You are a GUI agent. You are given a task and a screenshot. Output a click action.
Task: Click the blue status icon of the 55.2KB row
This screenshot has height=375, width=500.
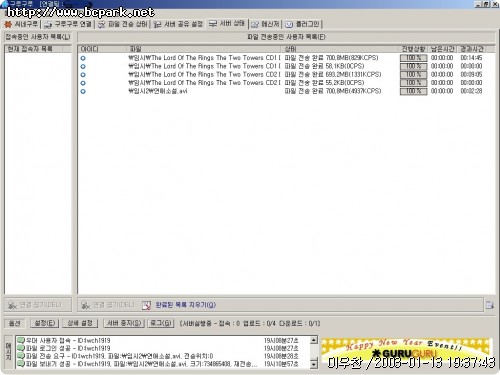pyautogui.click(x=83, y=83)
